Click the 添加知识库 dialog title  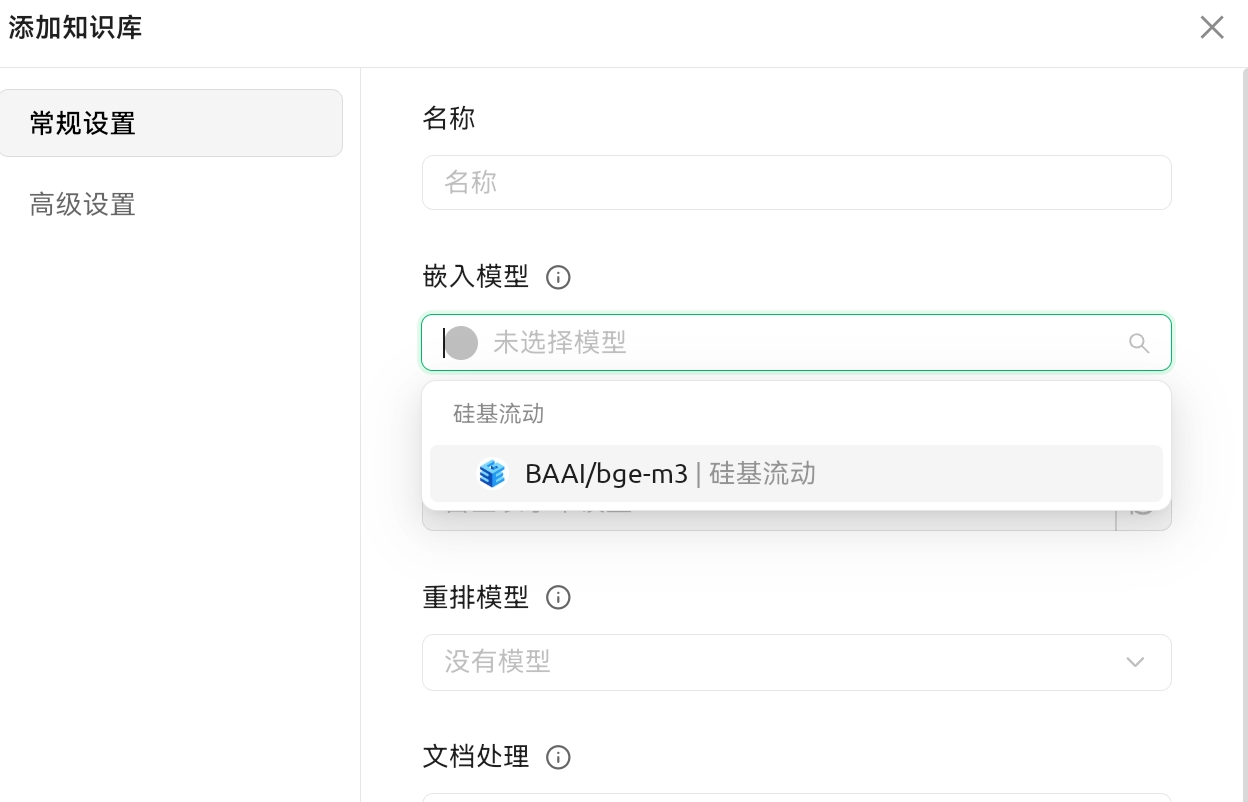coord(75,28)
